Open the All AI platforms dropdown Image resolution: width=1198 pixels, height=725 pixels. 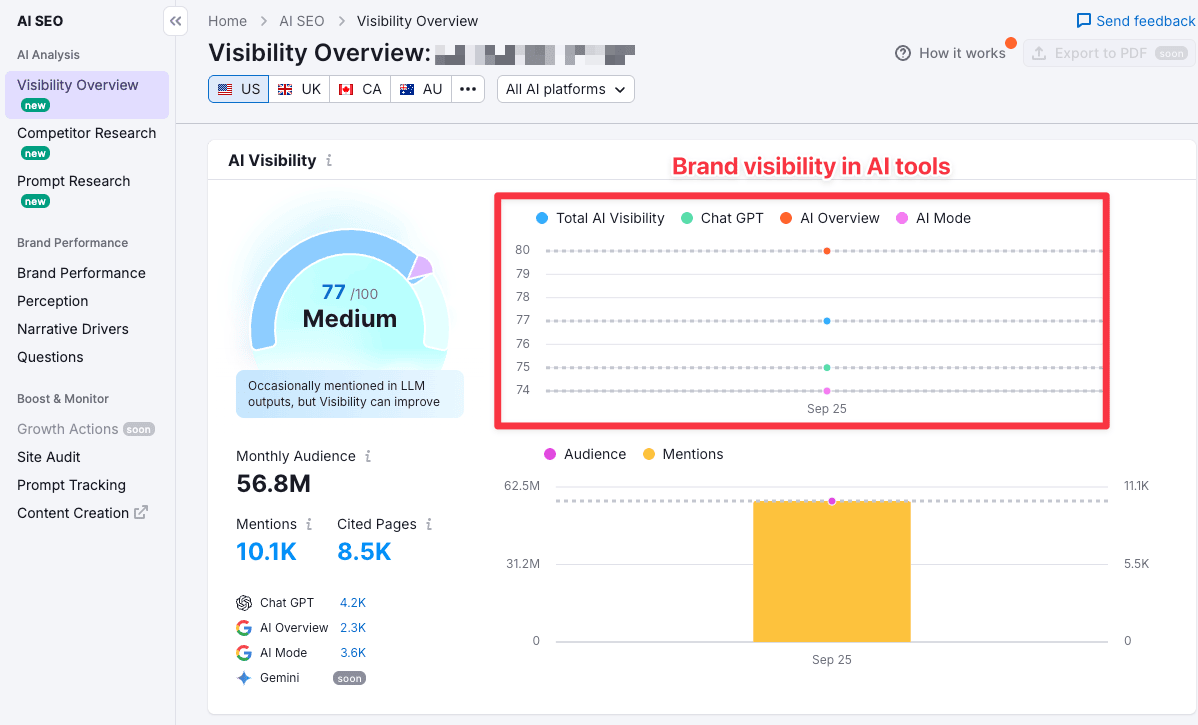(x=565, y=89)
